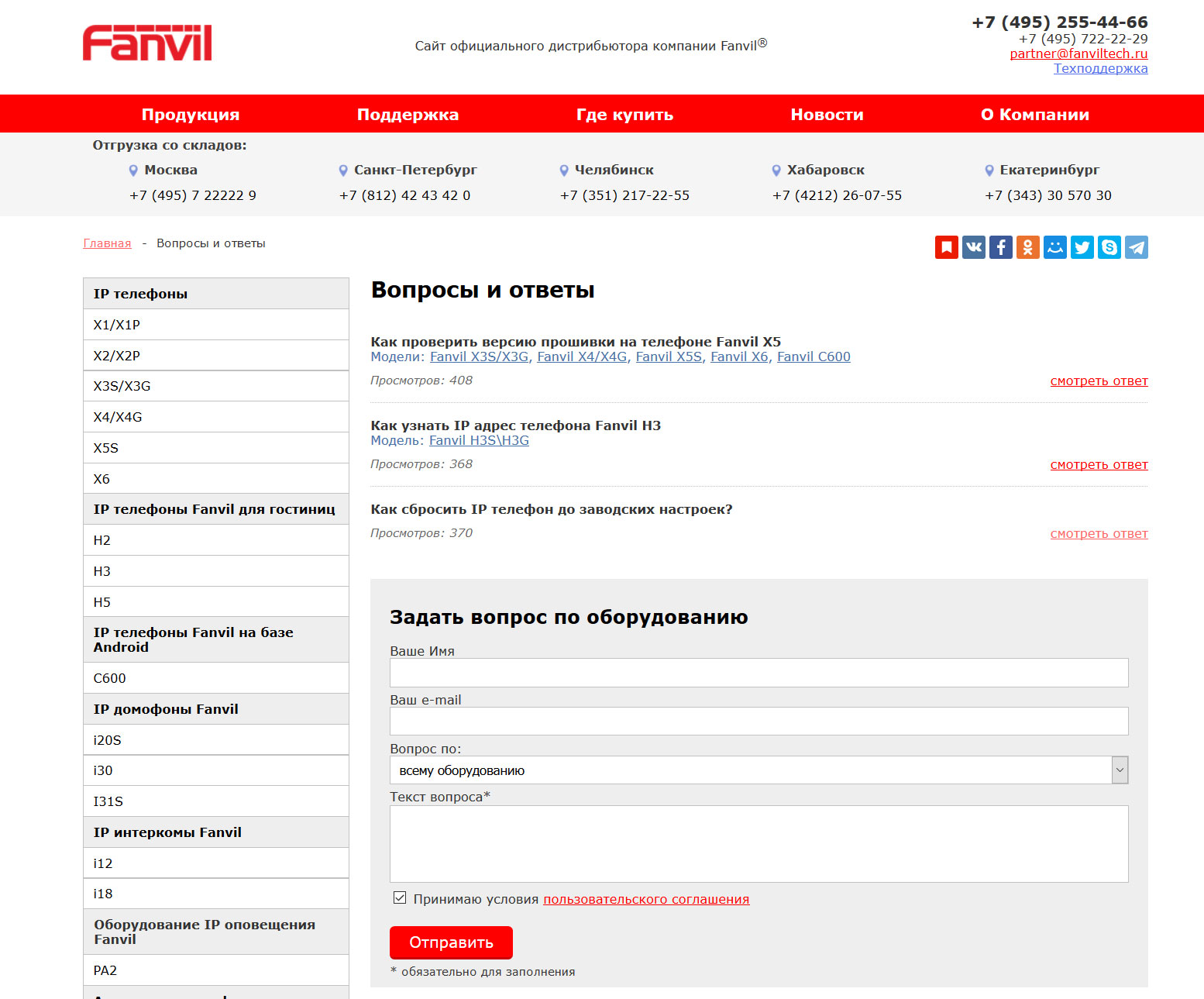Select X5S in sidebar
1204x999 pixels.
(x=216, y=448)
